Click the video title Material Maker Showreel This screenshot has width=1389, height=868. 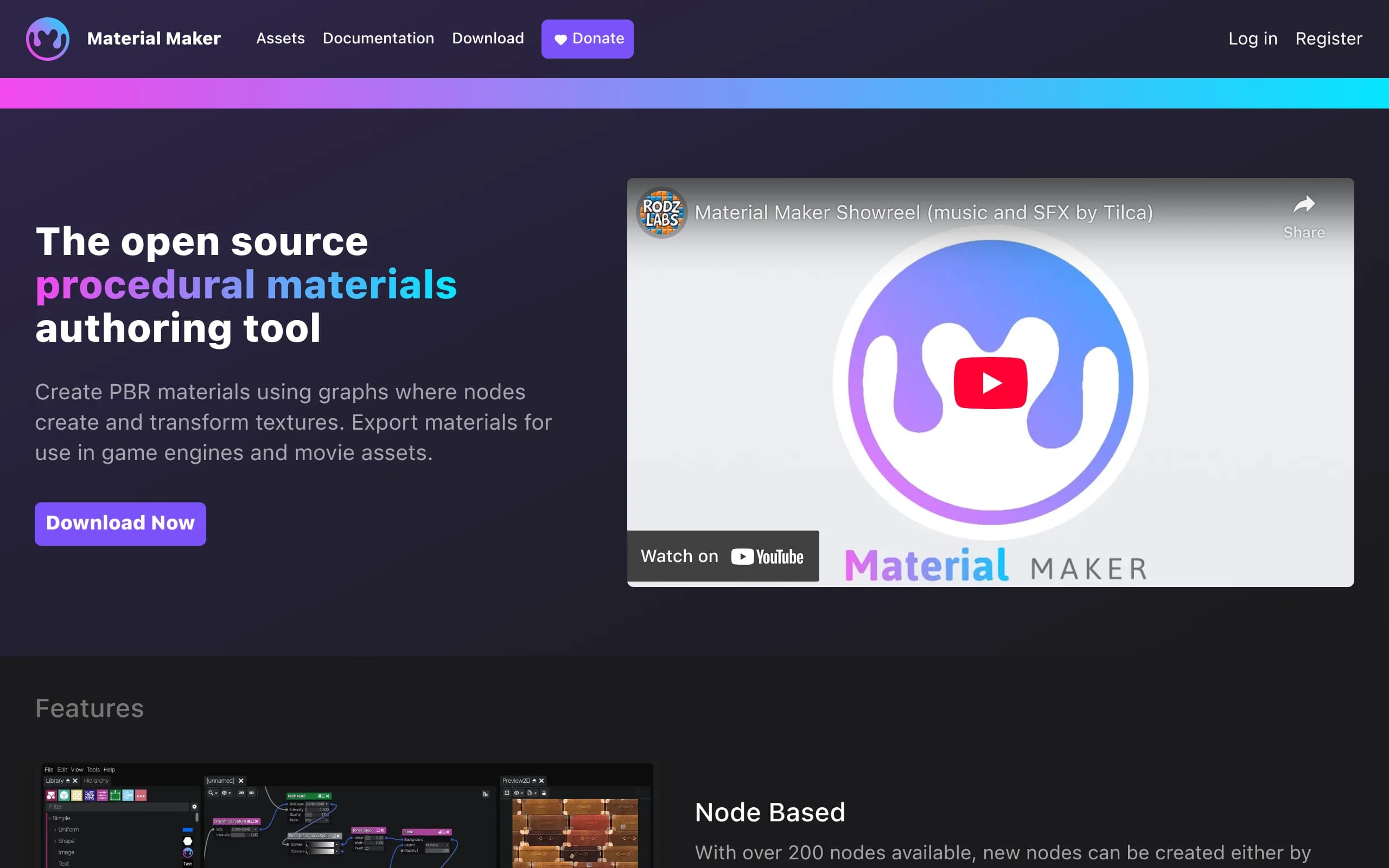point(923,213)
